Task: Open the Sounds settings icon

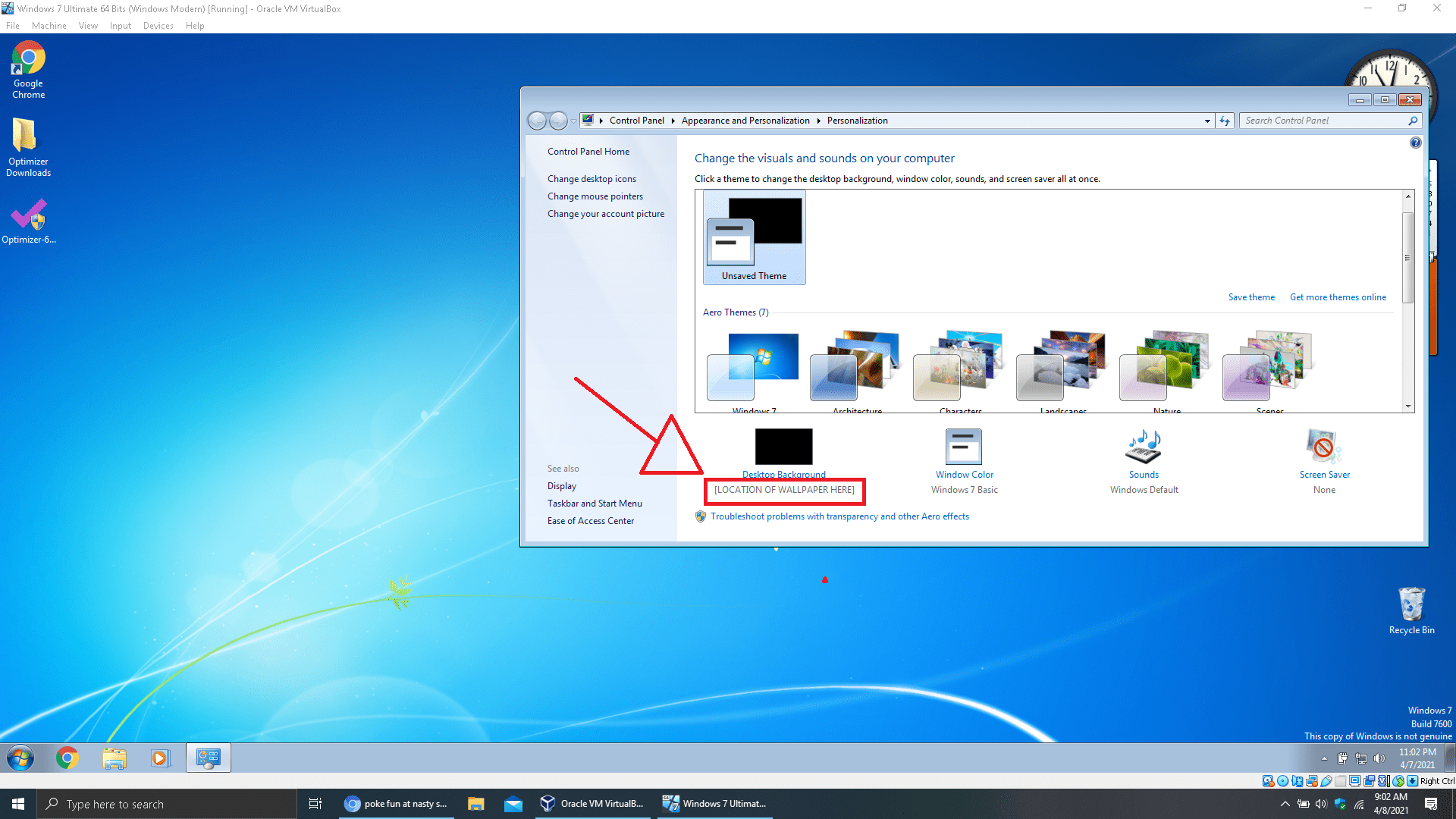Action: 1144,447
